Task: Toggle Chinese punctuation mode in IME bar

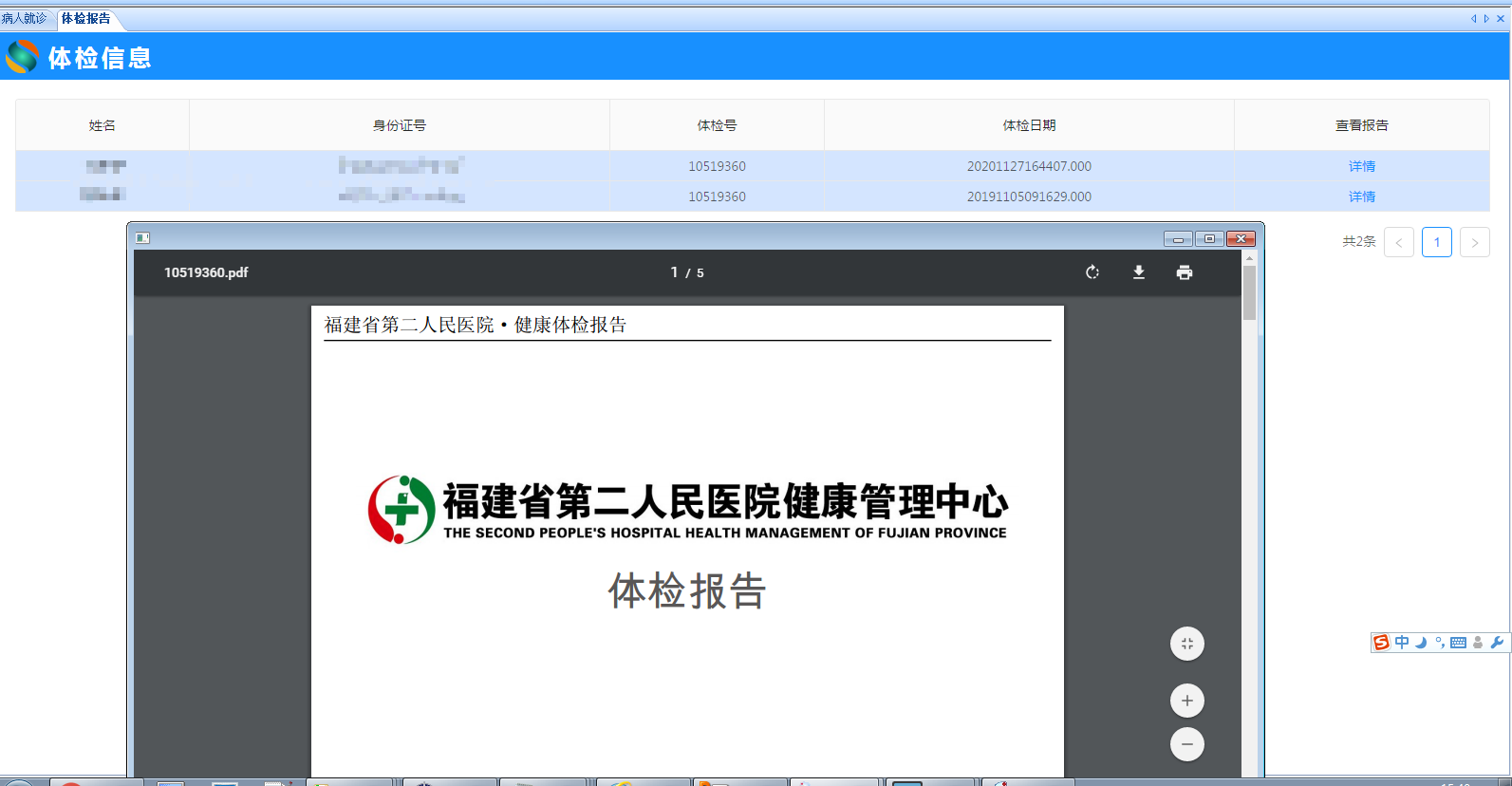Action: (1440, 643)
